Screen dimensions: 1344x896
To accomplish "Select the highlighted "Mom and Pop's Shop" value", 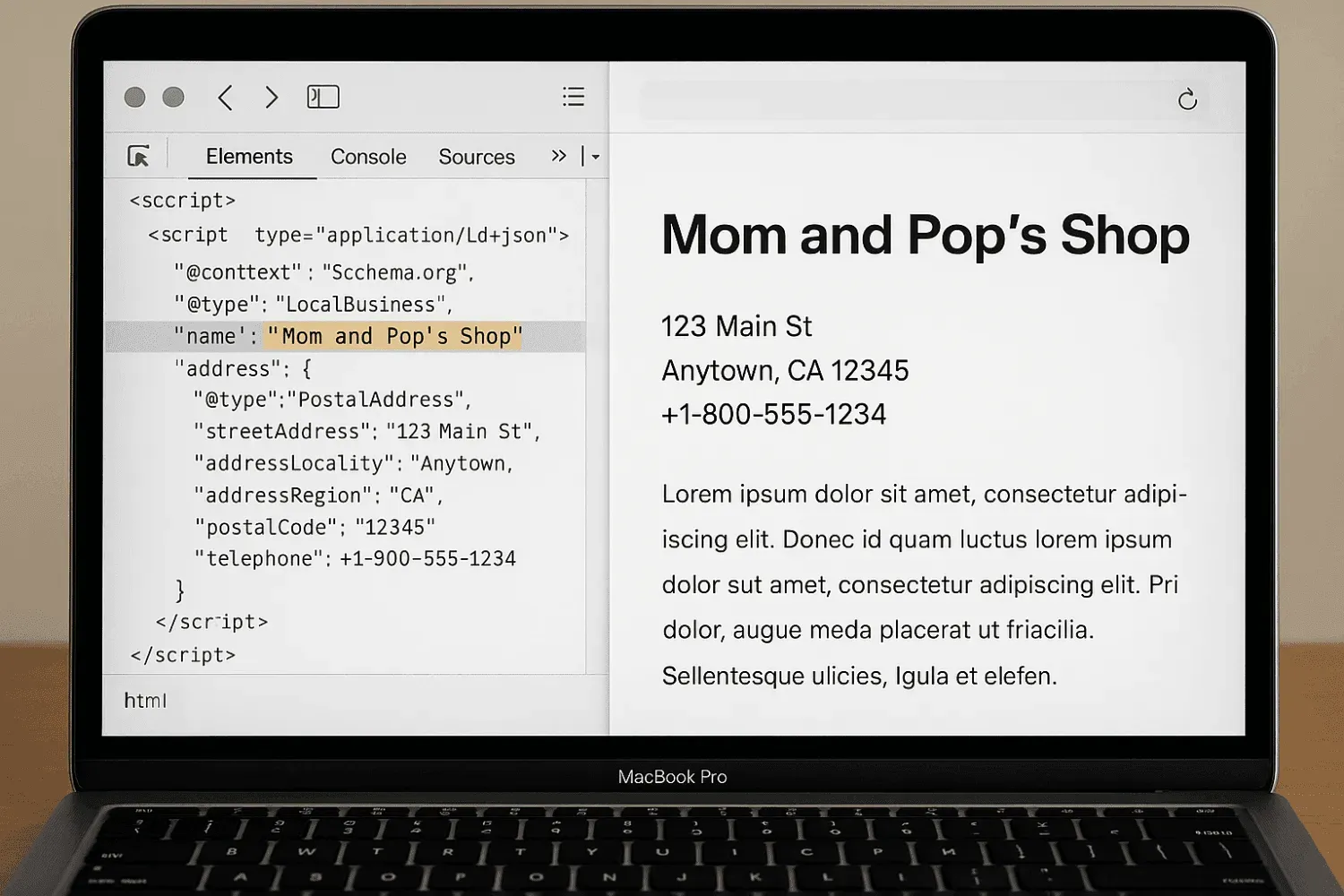I will click(x=394, y=336).
